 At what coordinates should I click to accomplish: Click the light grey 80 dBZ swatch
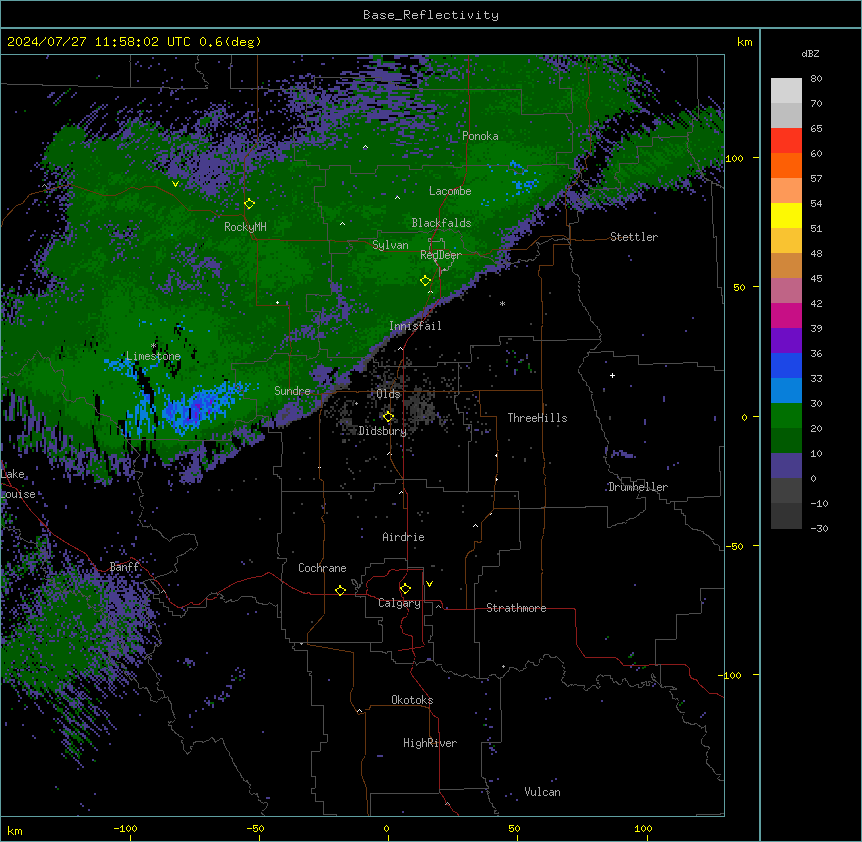tap(786, 91)
